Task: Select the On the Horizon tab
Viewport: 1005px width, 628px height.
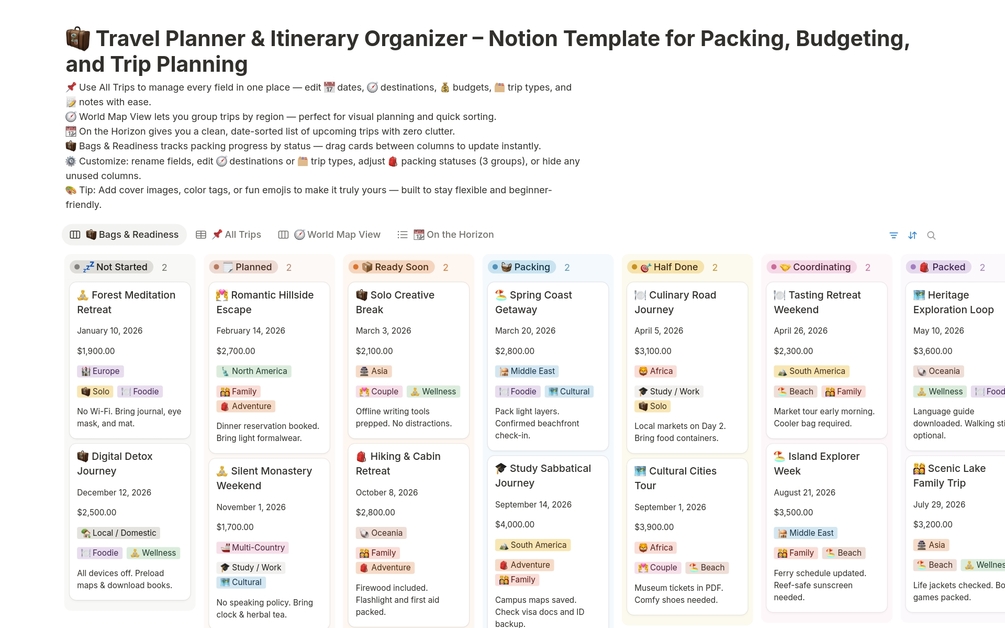Action: (x=453, y=235)
